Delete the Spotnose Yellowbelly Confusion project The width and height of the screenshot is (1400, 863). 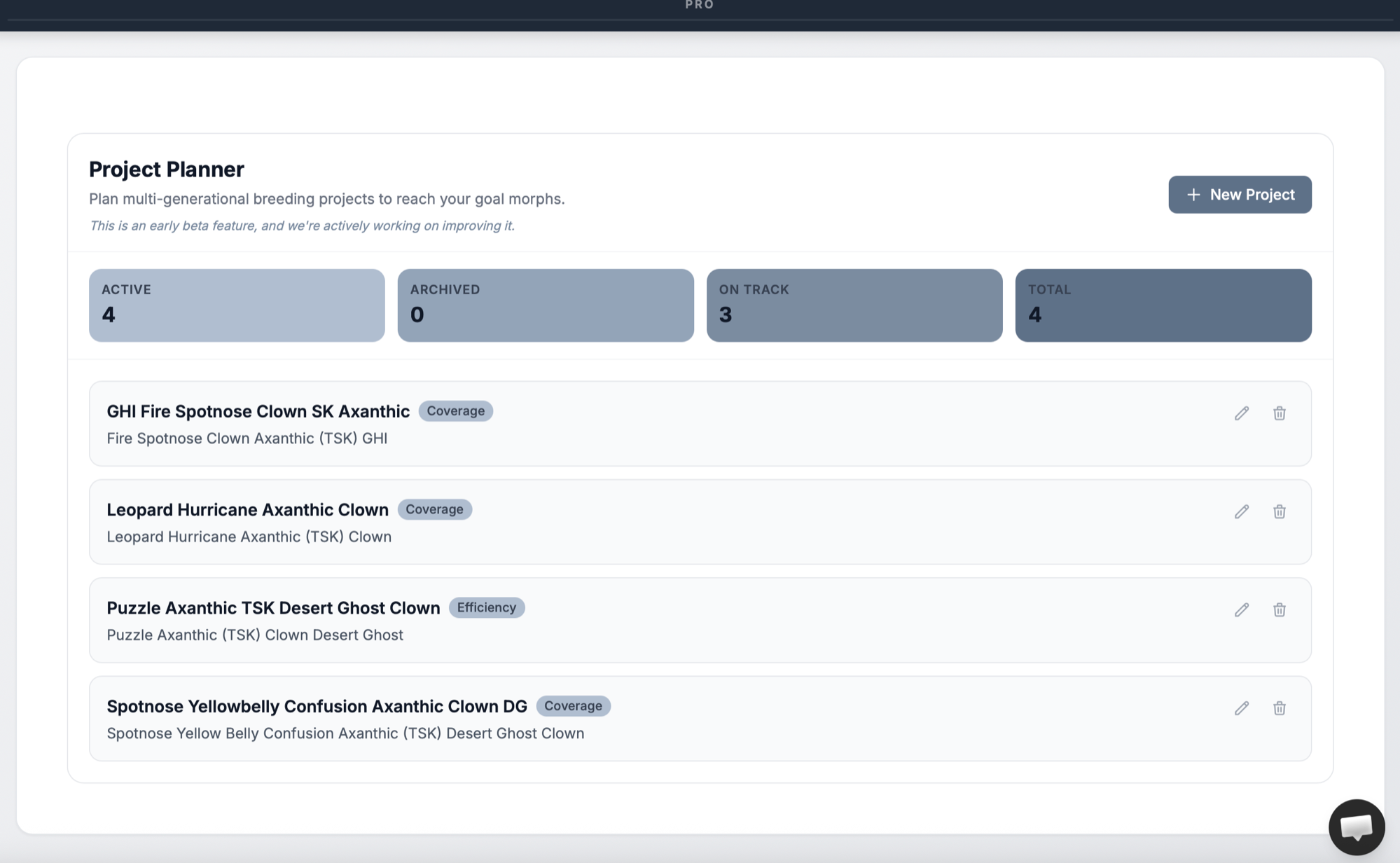[1280, 708]
